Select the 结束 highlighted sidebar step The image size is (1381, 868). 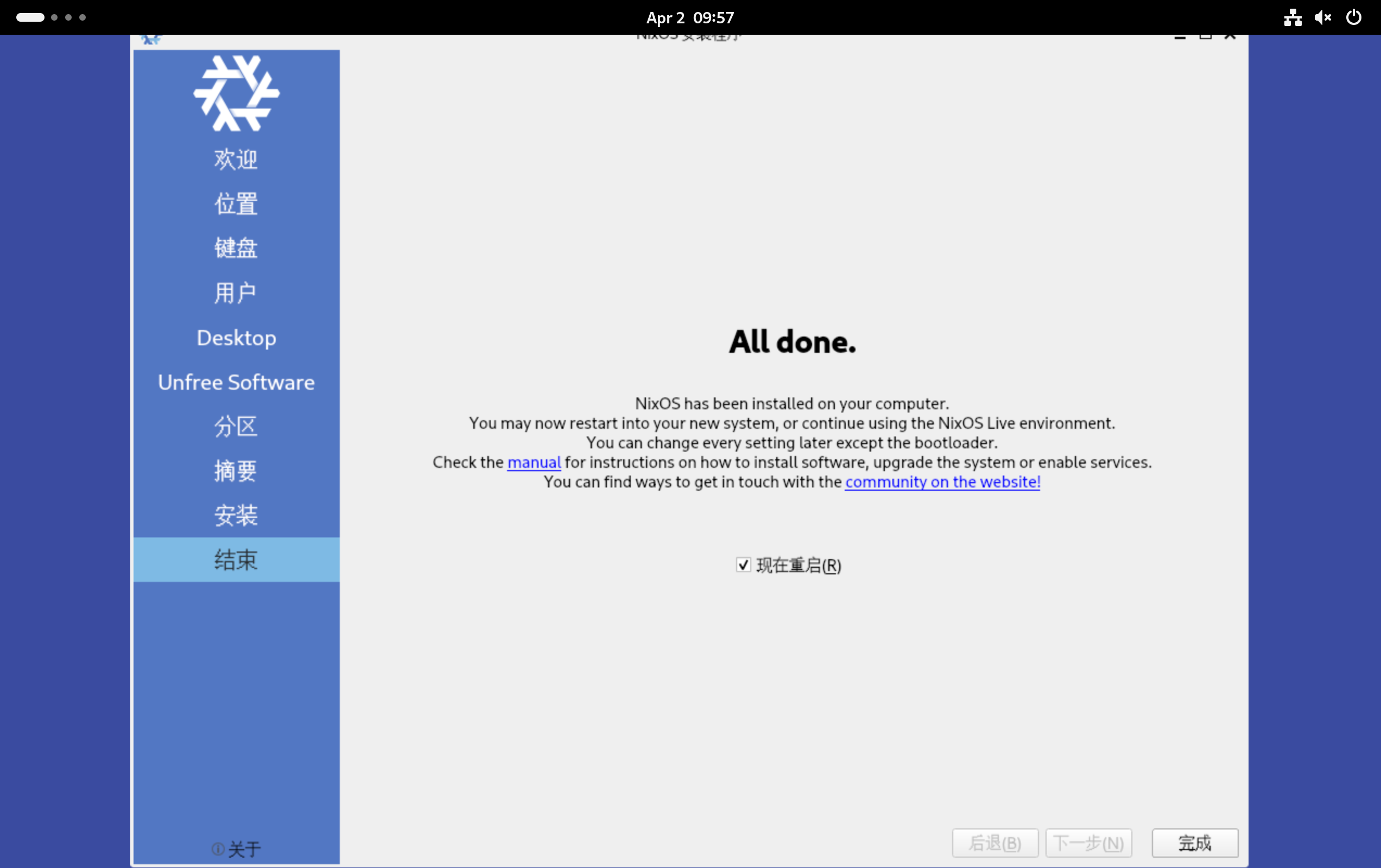[236, 560]
